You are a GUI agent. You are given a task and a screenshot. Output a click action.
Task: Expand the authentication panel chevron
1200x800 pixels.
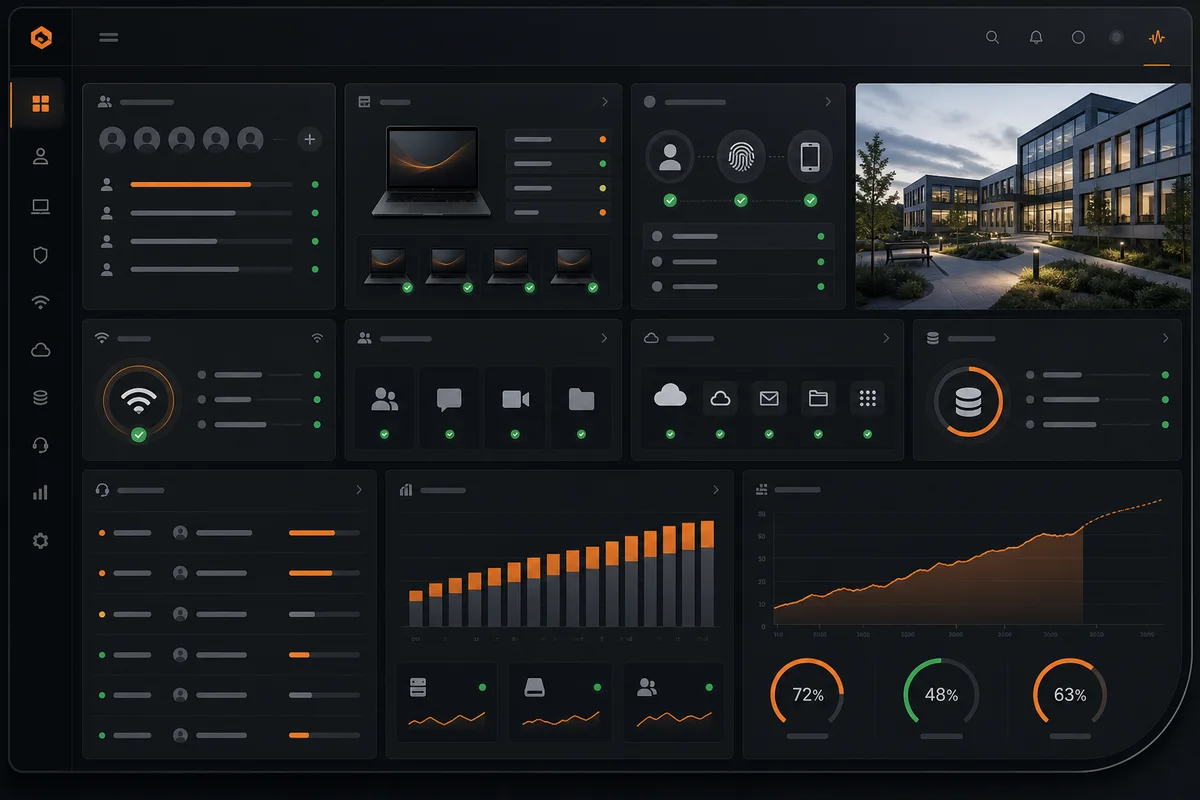coord(828,102)
